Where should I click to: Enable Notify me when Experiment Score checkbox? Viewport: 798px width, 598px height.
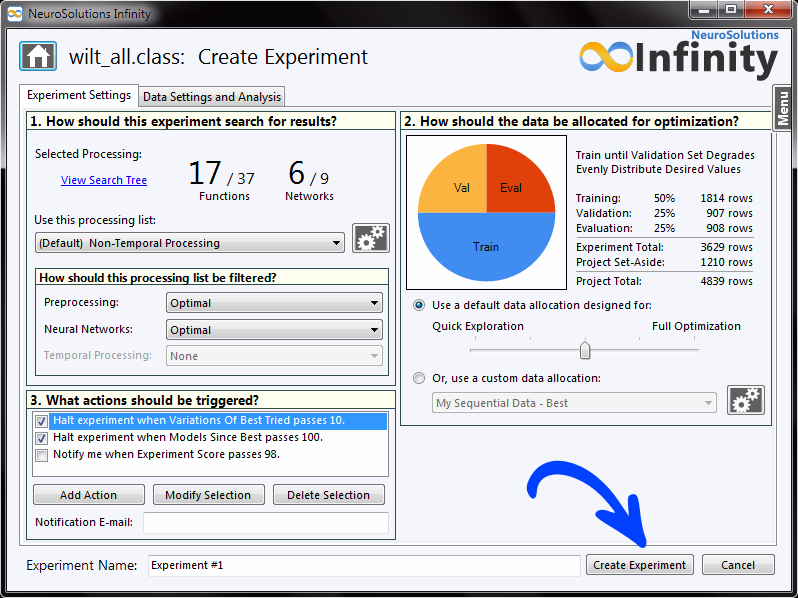click(41, 455)
